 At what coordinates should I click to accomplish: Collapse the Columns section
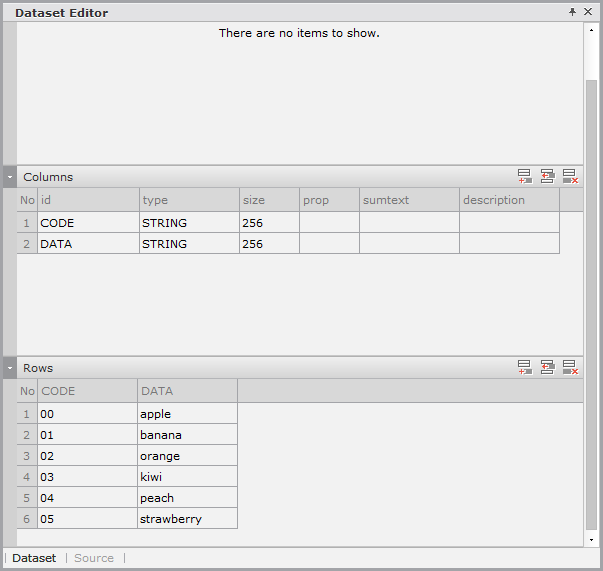click(10, 177)
